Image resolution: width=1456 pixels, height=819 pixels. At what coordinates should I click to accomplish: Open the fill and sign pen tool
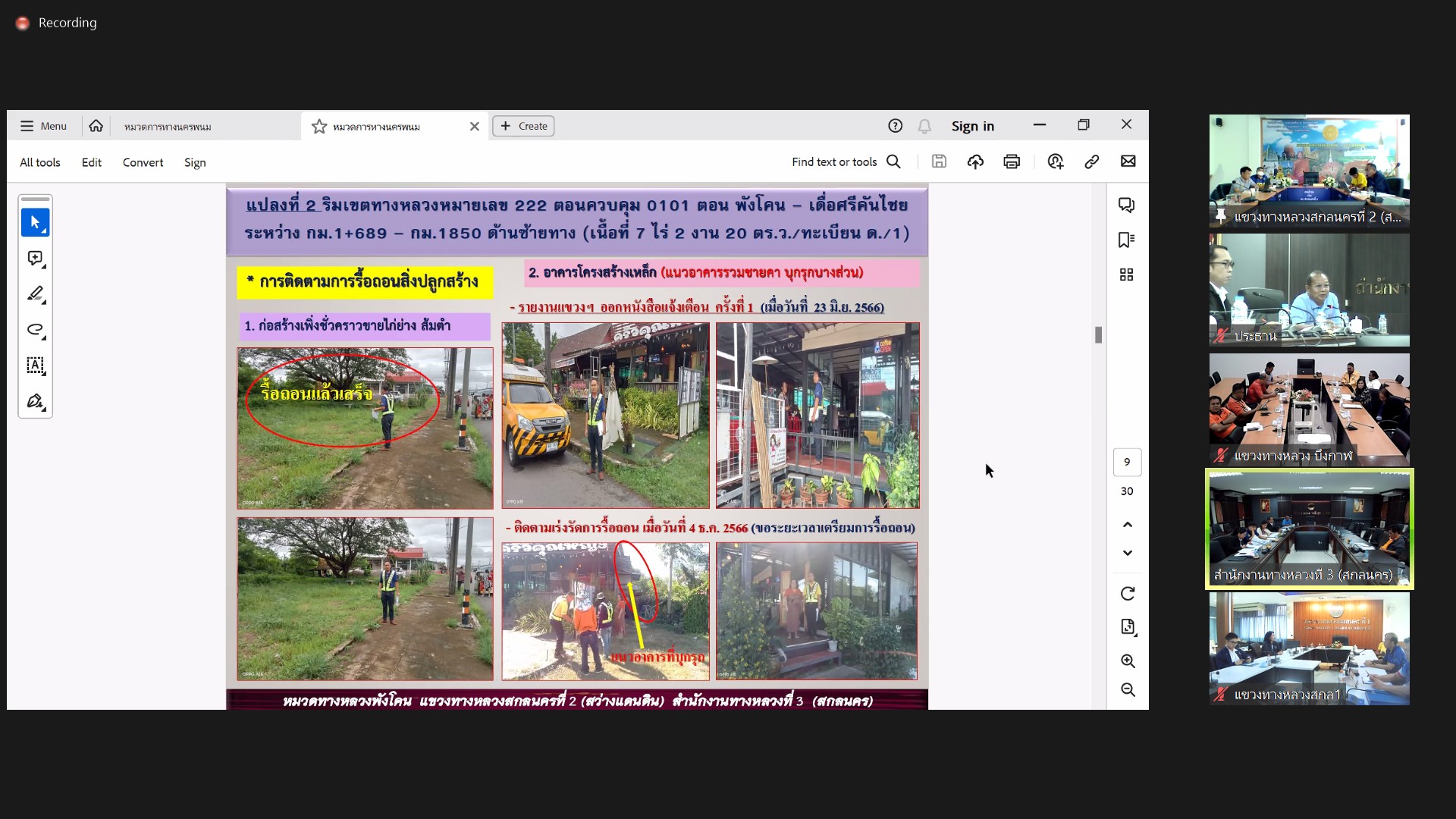pyautogui.click(x=35, y=401)
